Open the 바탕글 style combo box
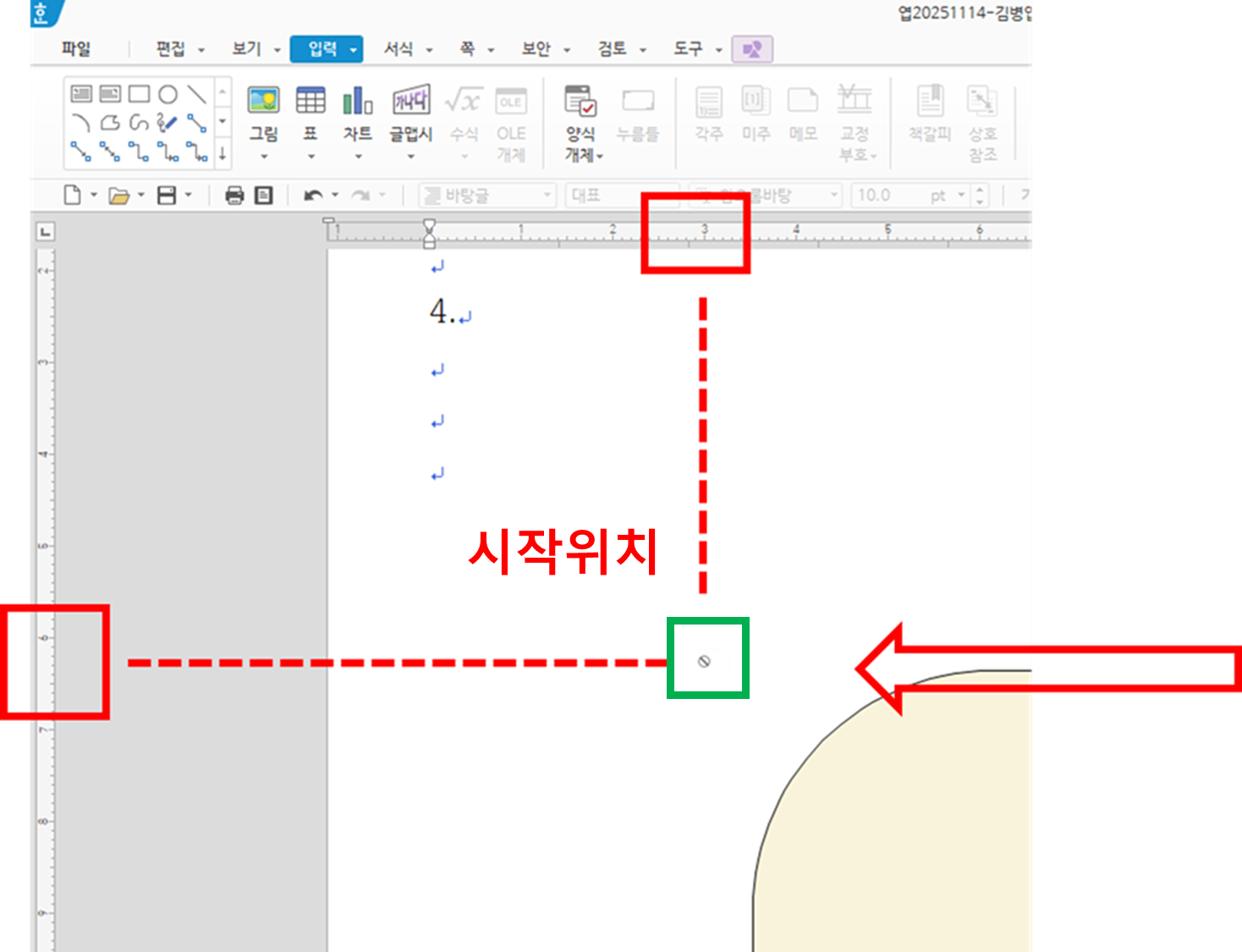 pos(487,195)
